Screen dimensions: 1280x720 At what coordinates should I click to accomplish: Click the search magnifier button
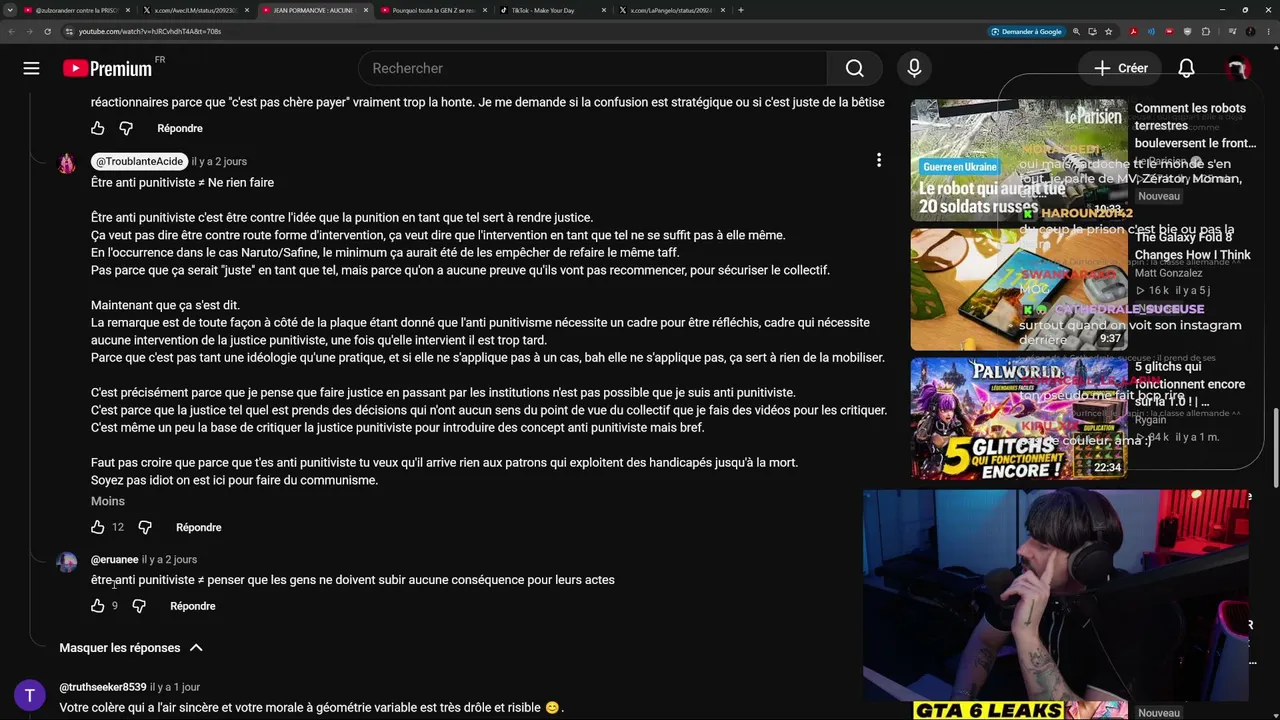854,68
